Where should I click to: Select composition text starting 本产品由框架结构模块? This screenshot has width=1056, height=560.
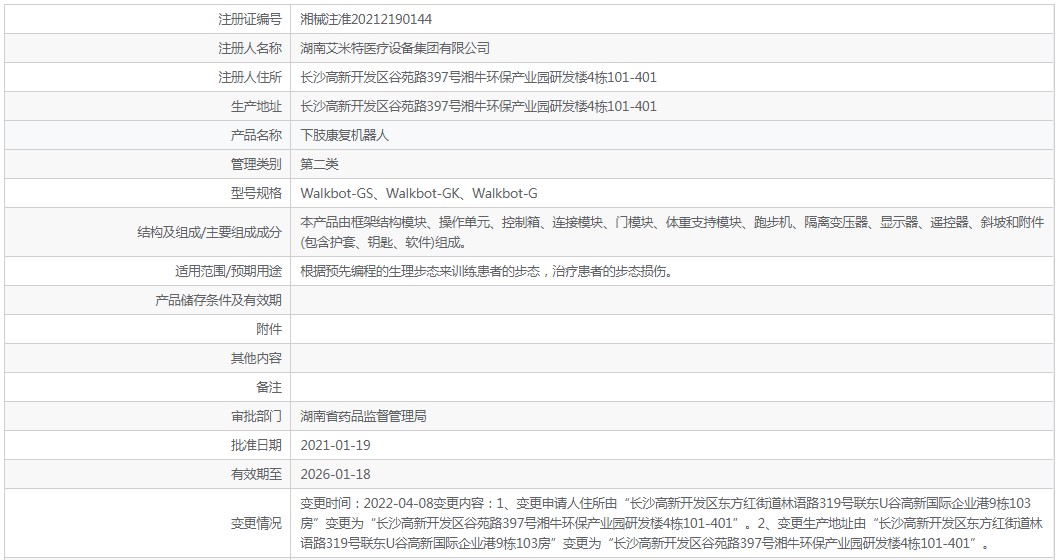[x=672, y=232]
